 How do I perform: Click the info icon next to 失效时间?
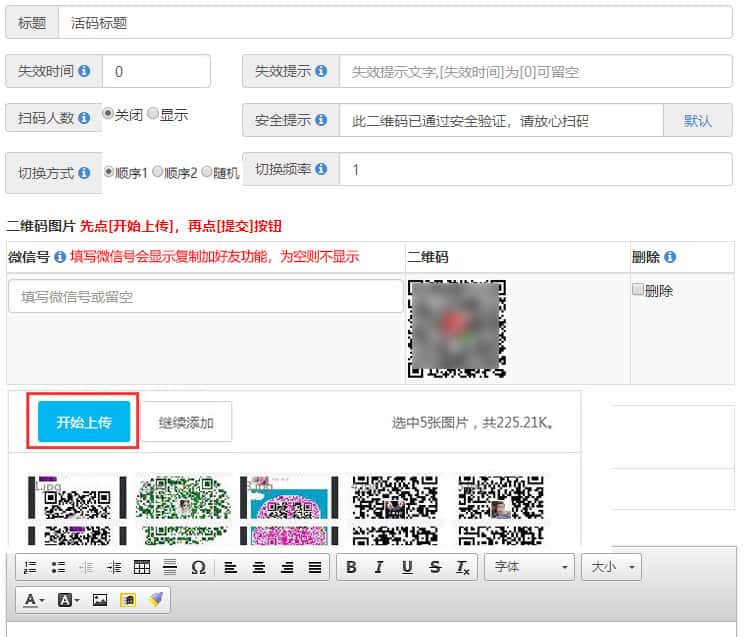pyautogui.click(x=84, y=71)
